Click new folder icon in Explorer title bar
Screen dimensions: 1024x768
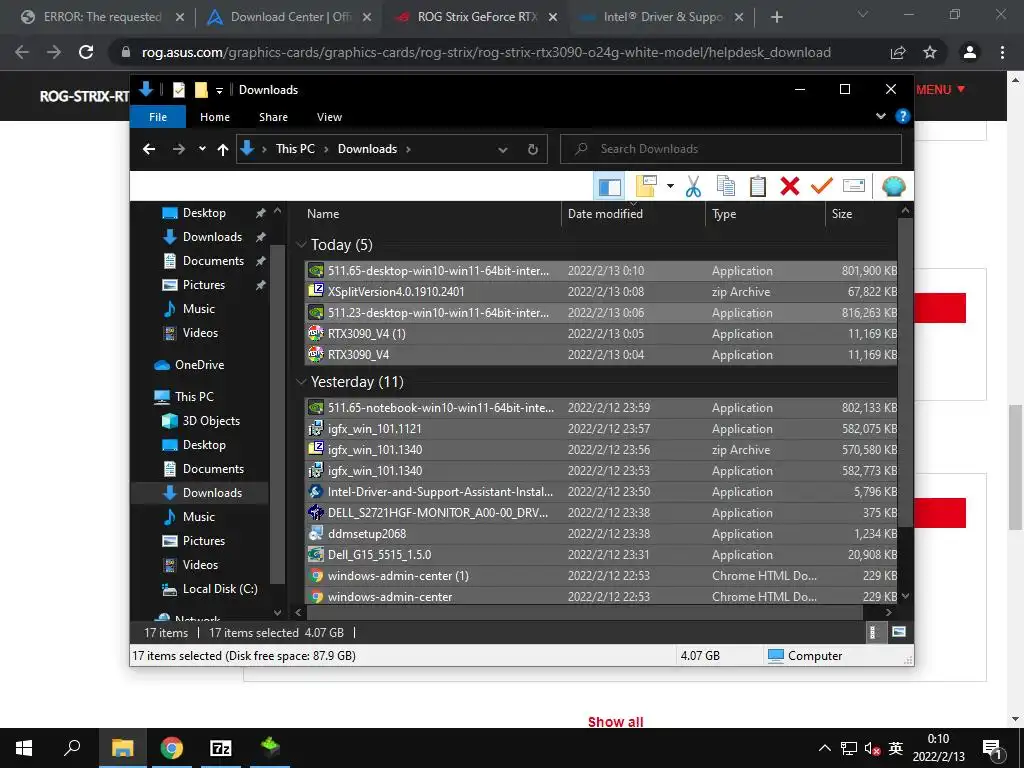pyautogui.click(x=201, y=90)
